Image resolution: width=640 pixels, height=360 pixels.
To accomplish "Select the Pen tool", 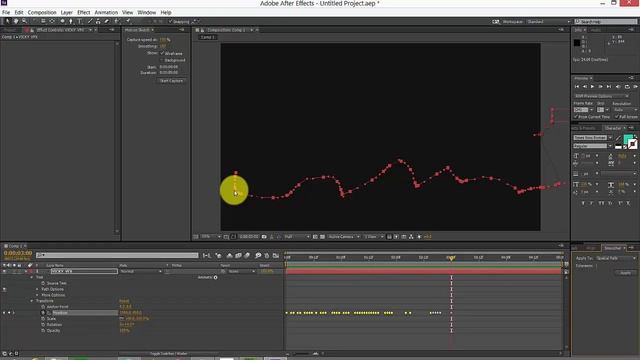I will (x=71, y=21).
